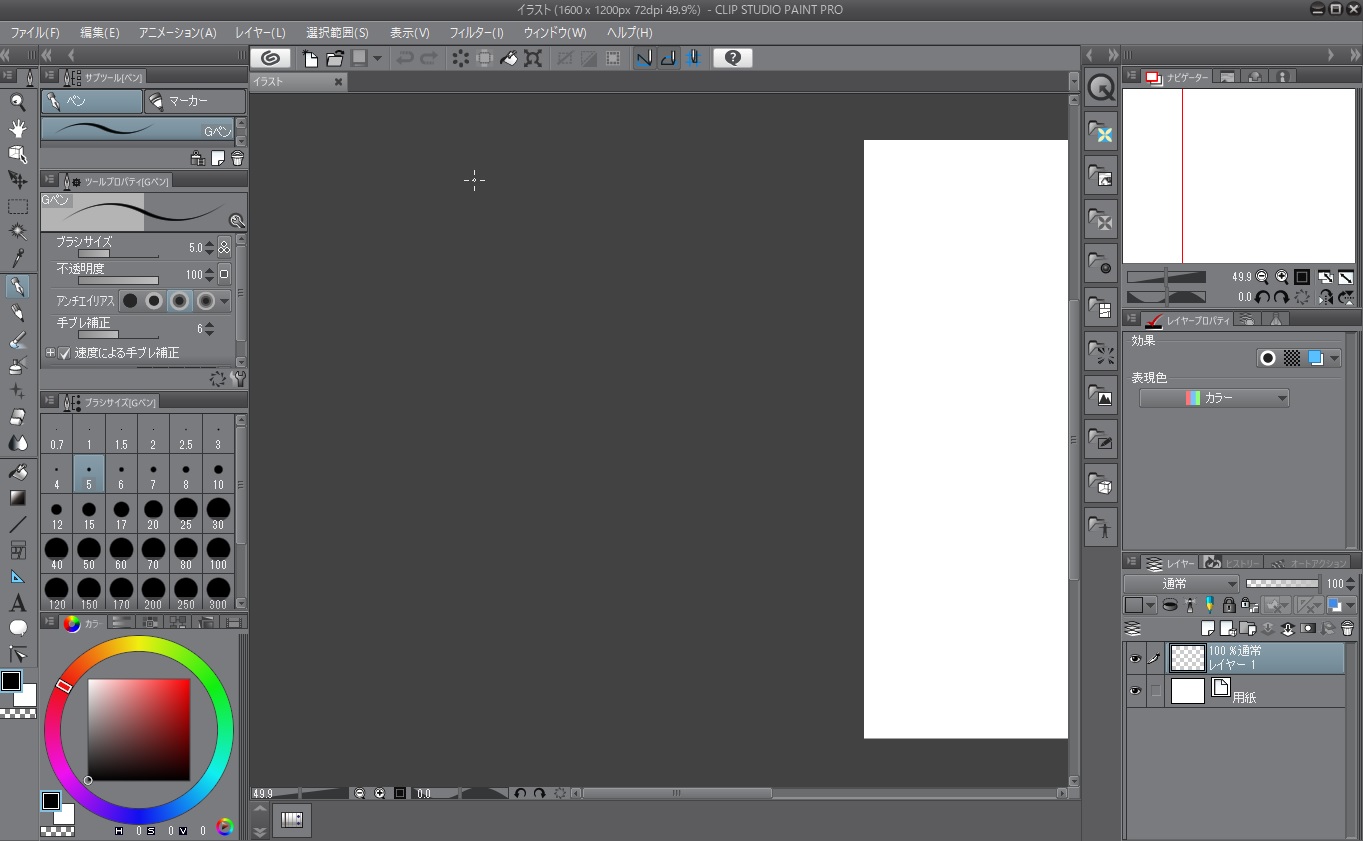1363x841 pixels.
Task: Select the Airbrush tool
Action: tap(17, 365)
